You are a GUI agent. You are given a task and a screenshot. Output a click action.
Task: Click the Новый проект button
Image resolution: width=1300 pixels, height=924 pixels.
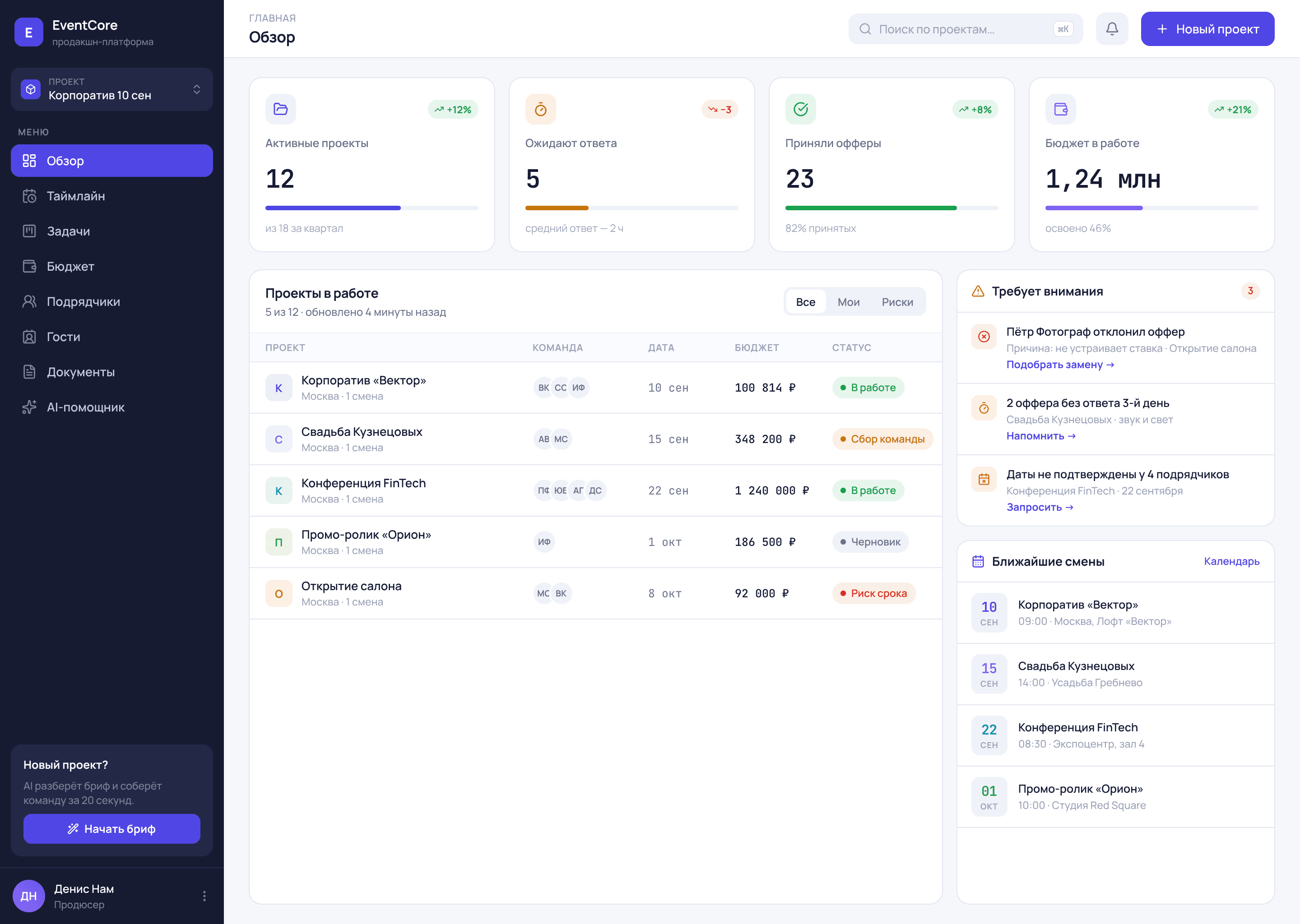click(x=1207, y=29)
